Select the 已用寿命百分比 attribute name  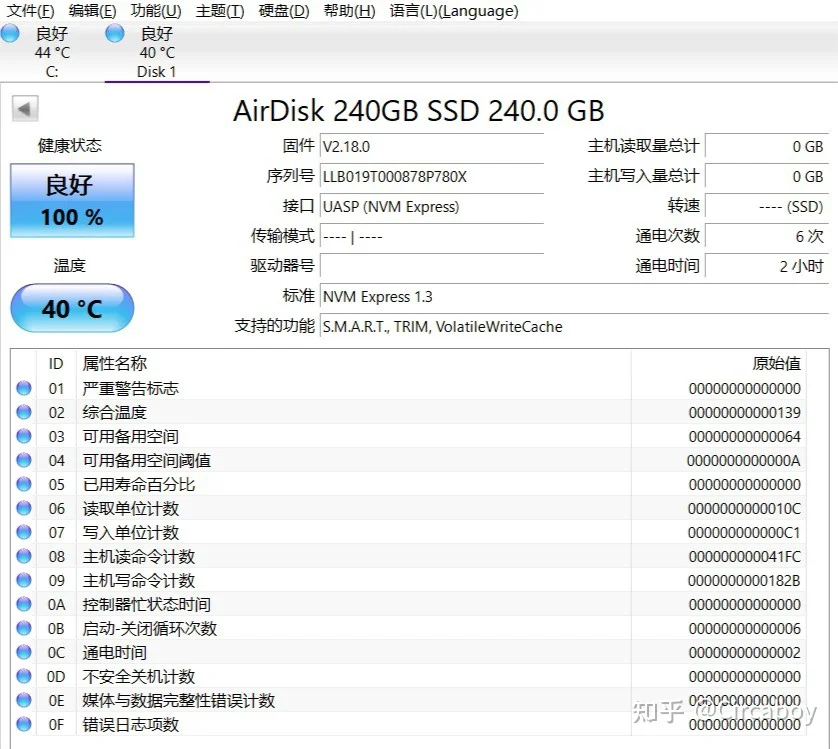(x=138, y=484)
